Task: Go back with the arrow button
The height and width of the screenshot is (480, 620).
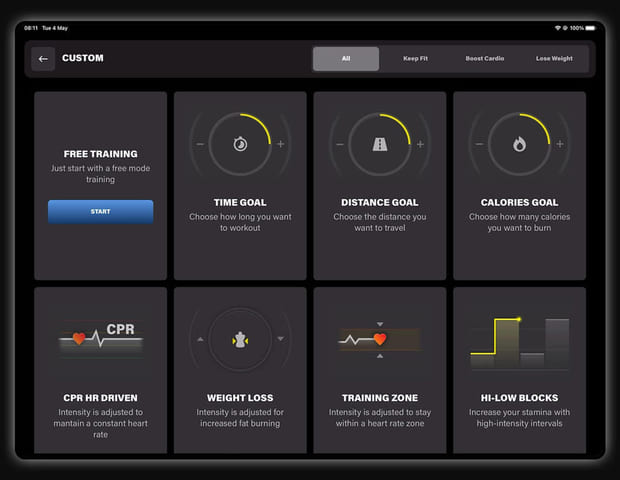Action: point(43,59)
